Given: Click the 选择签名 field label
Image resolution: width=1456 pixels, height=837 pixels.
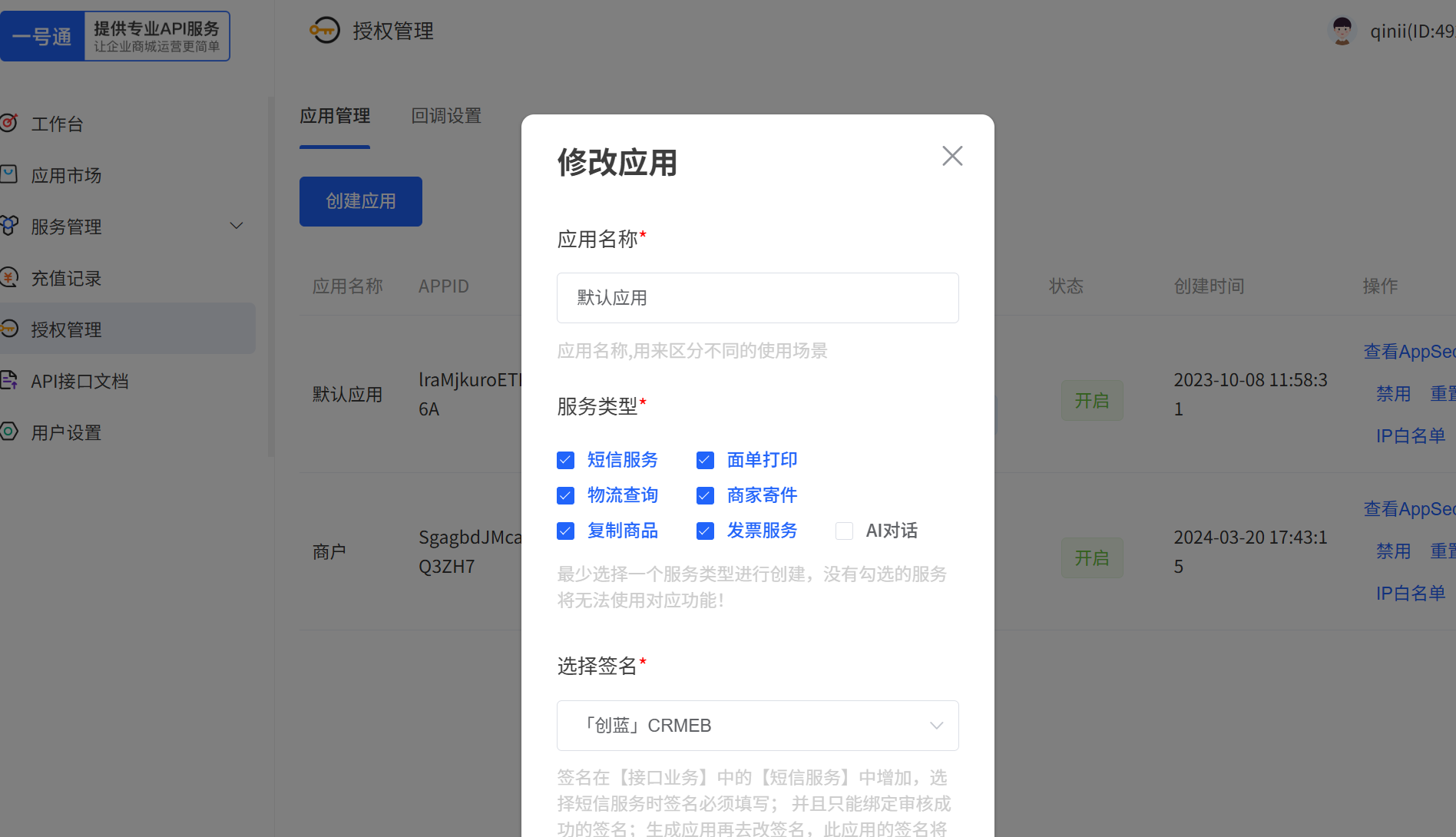Looking at the screenshot, I should click(x=597, y=666).
